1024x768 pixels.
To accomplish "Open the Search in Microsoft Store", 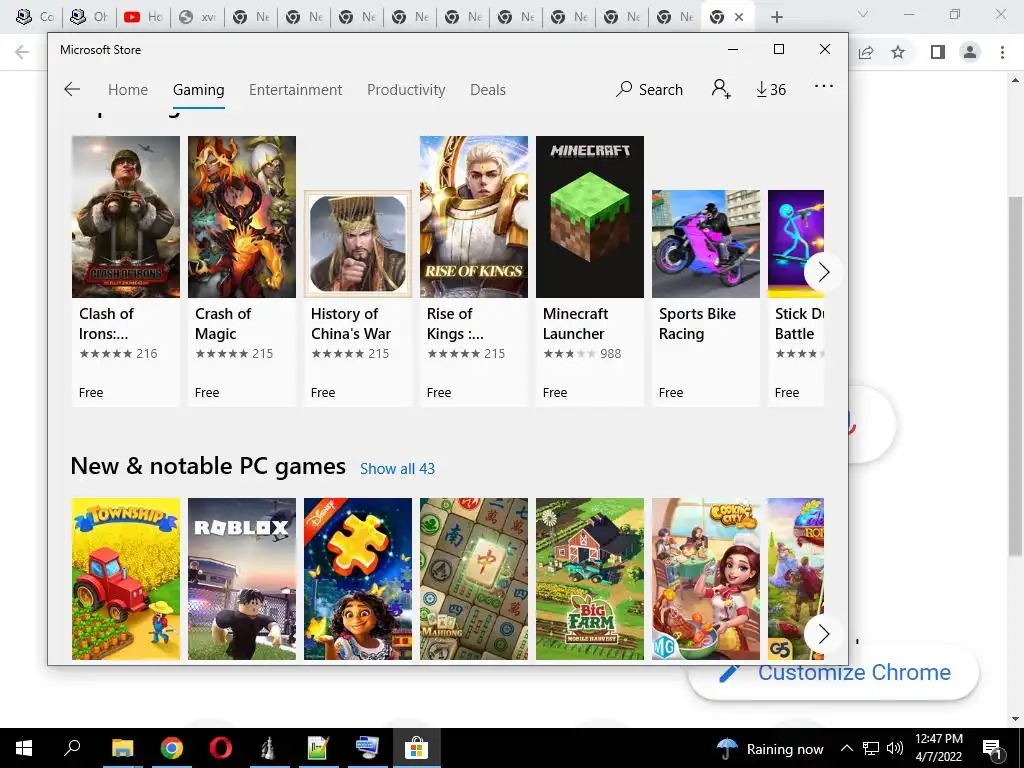I will (x=649, y=89).
